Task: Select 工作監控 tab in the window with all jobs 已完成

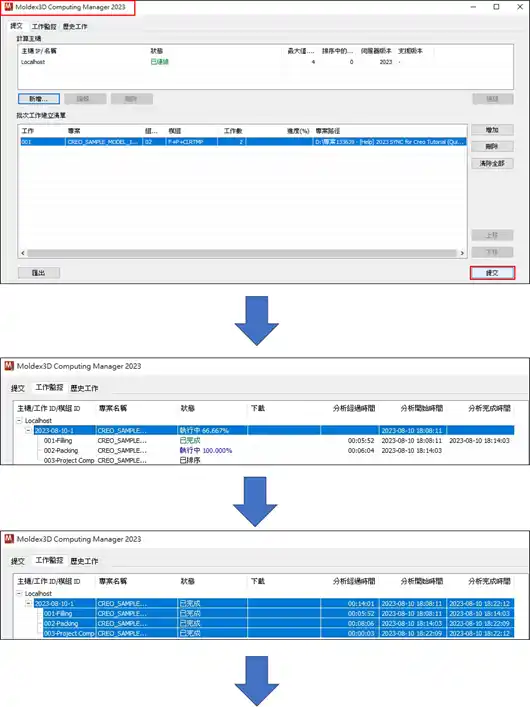Action: 49,560
